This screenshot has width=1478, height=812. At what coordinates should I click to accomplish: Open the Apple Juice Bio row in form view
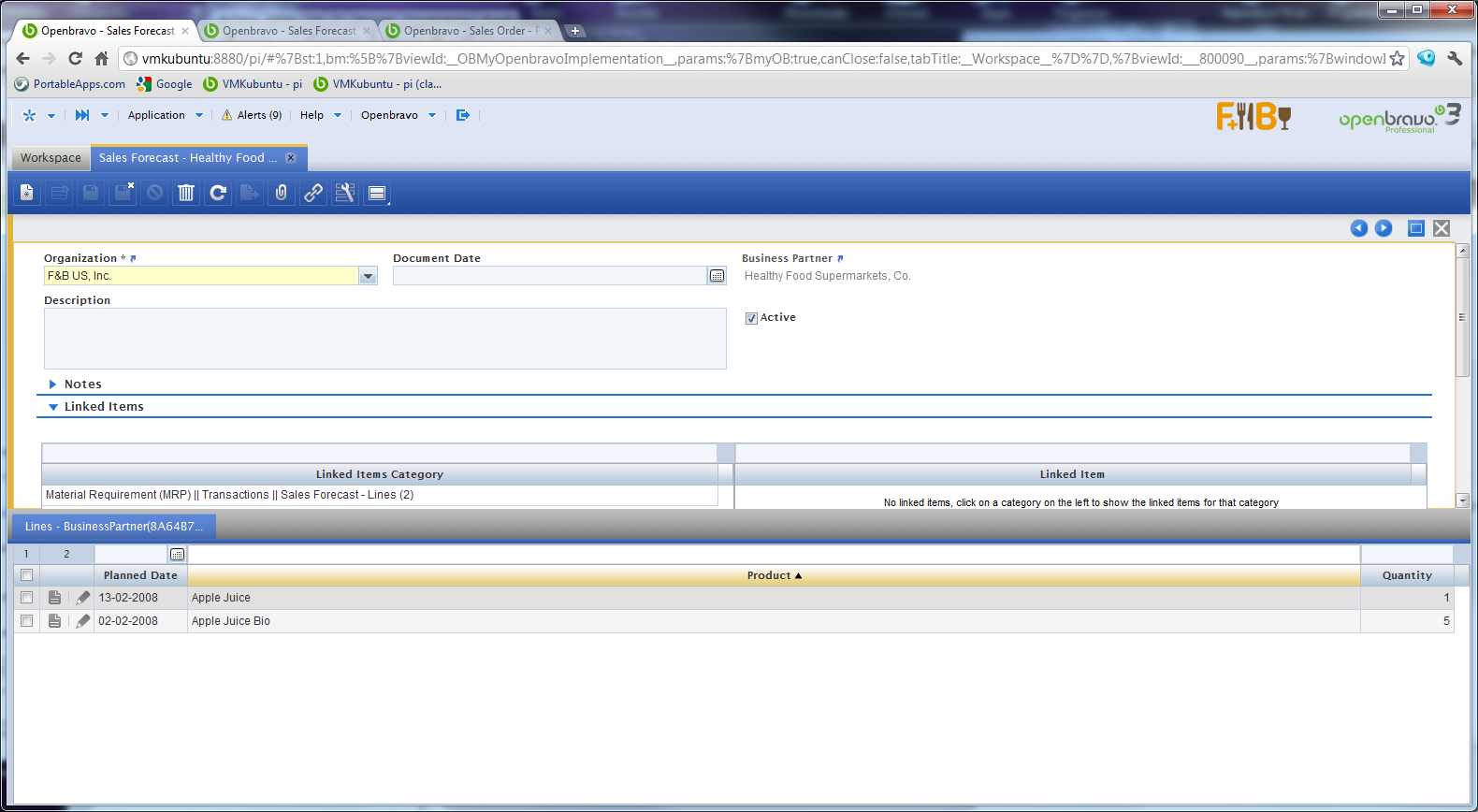coord(55,621)
